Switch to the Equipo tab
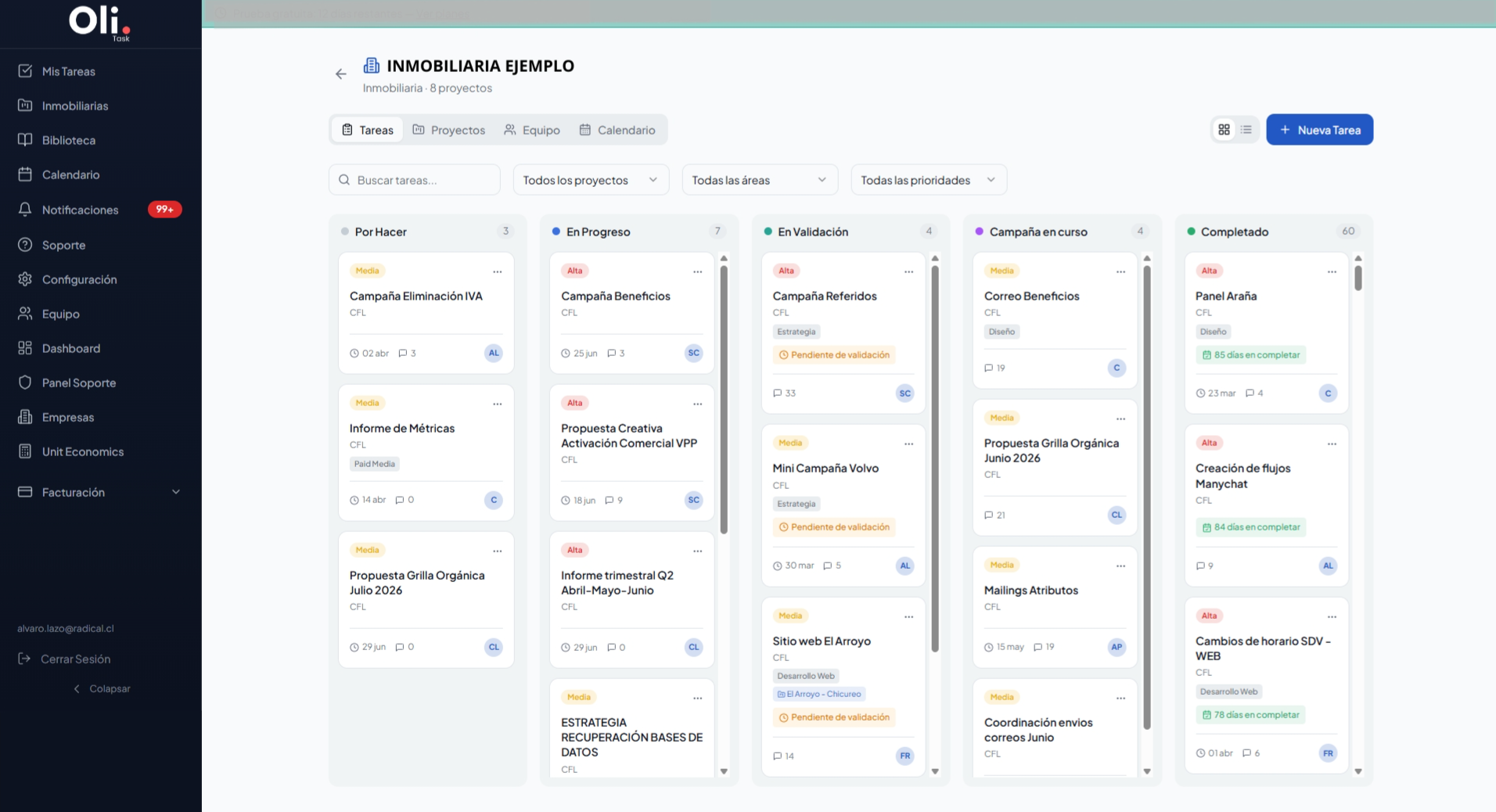Screen dimensions: 1496x812 pos(532,130)
